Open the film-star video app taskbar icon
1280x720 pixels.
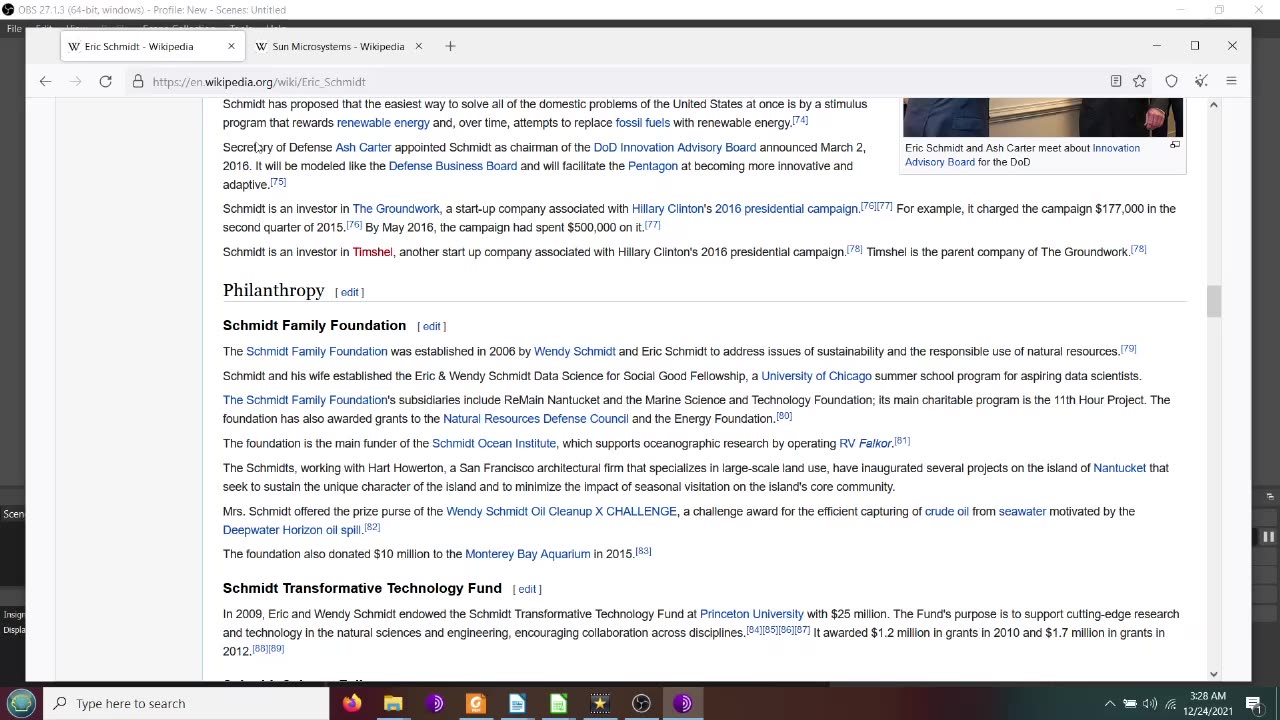point(600,703)
